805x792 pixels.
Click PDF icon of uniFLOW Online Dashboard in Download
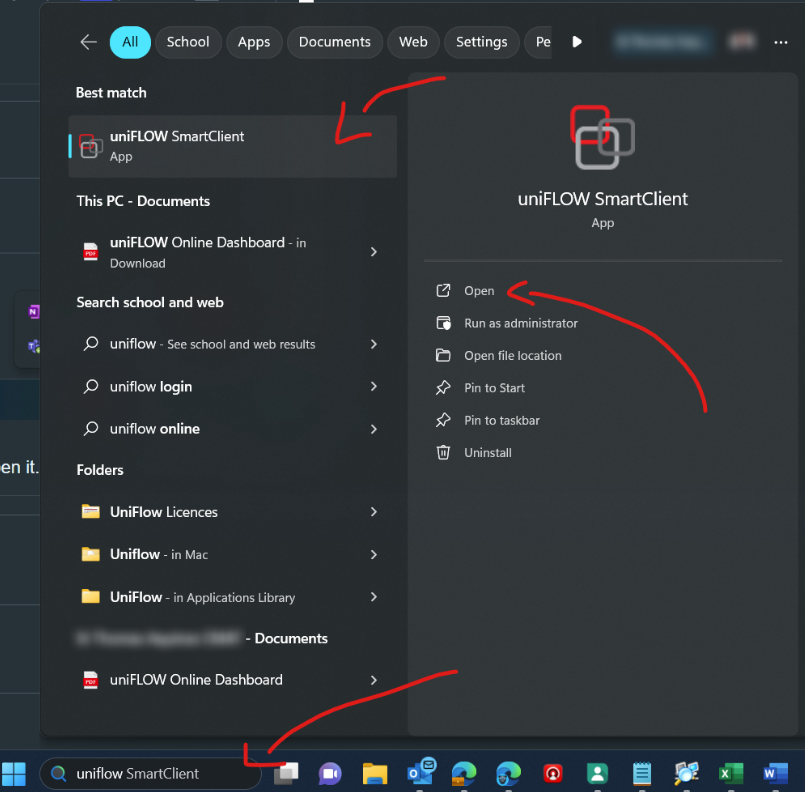(90, 252)
